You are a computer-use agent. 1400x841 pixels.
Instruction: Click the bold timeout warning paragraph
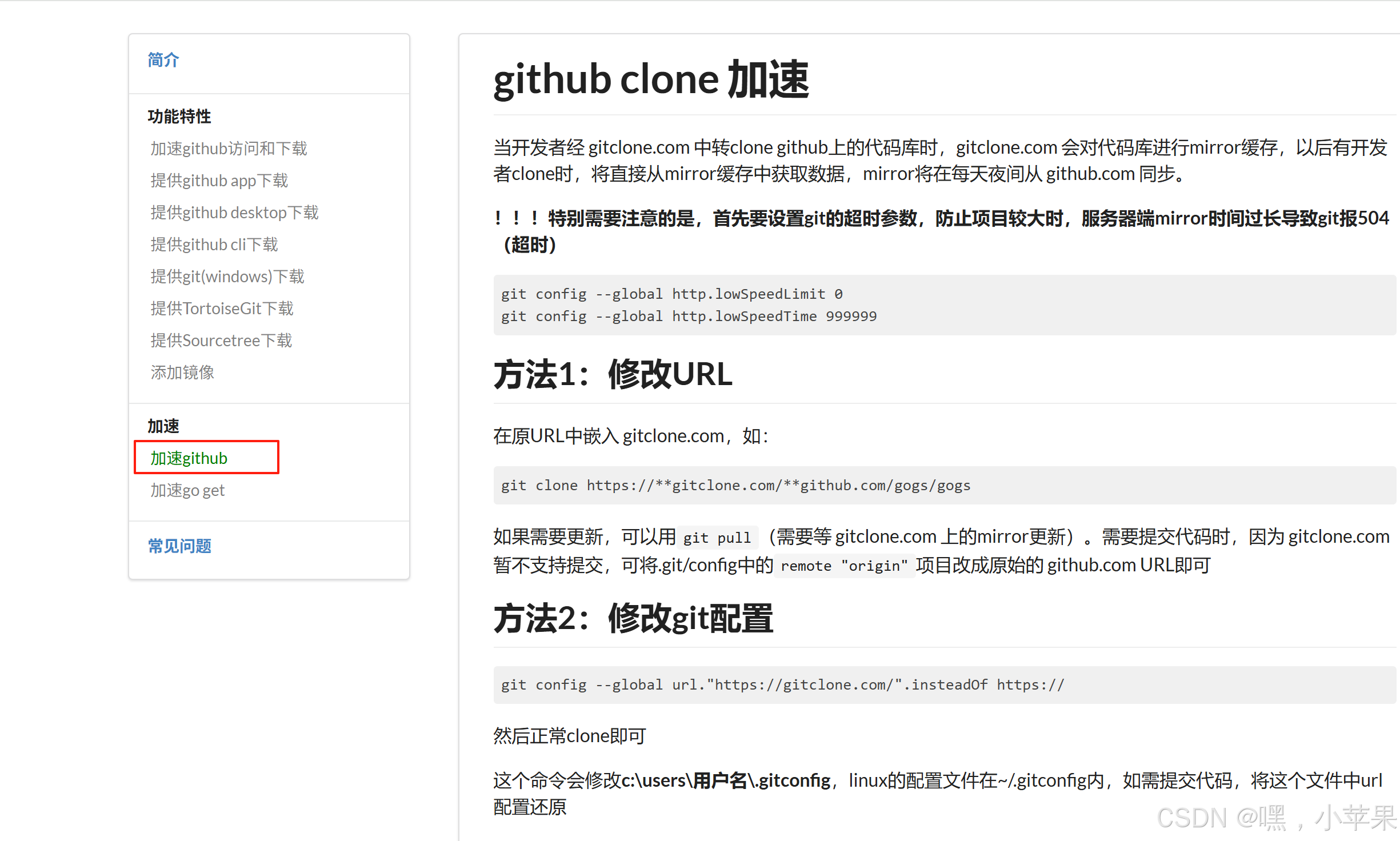pyautogui.click(x=941, y=231)
